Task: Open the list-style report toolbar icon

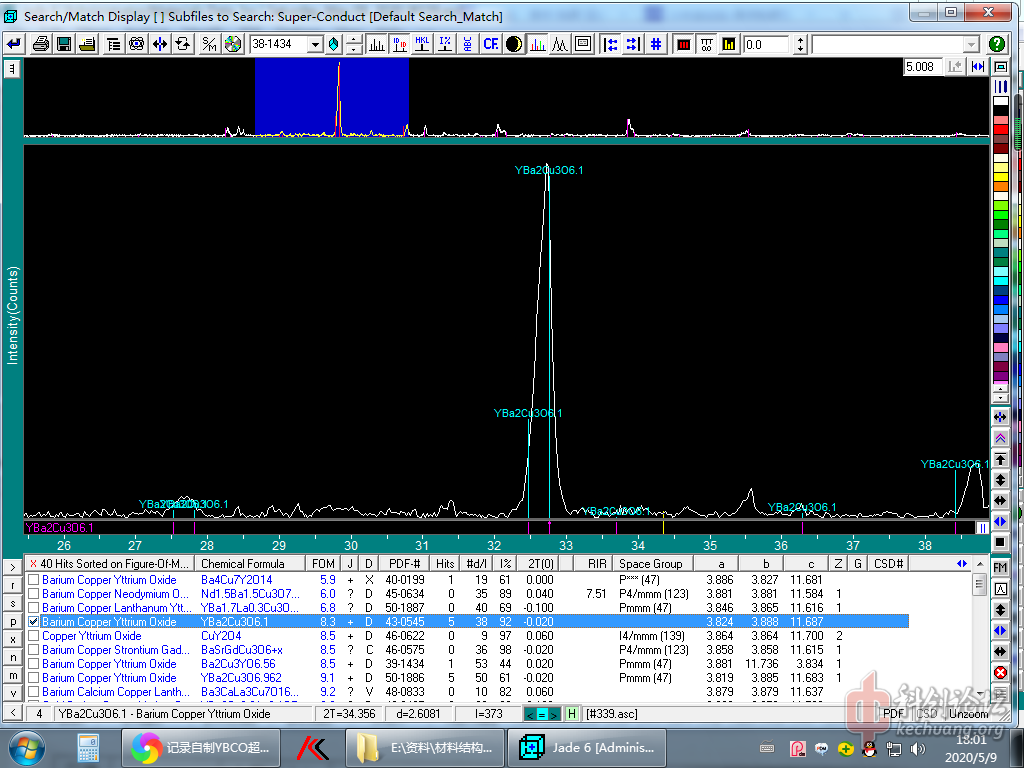Action: click(113, 44)
